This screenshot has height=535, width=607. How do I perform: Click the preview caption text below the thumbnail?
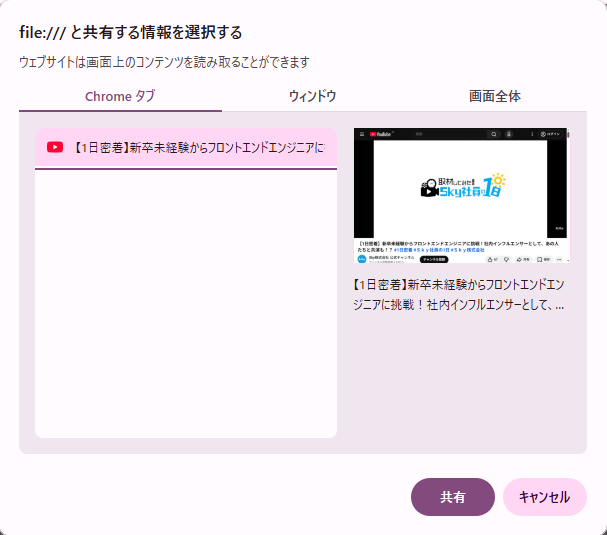click(x=460, y=294)
